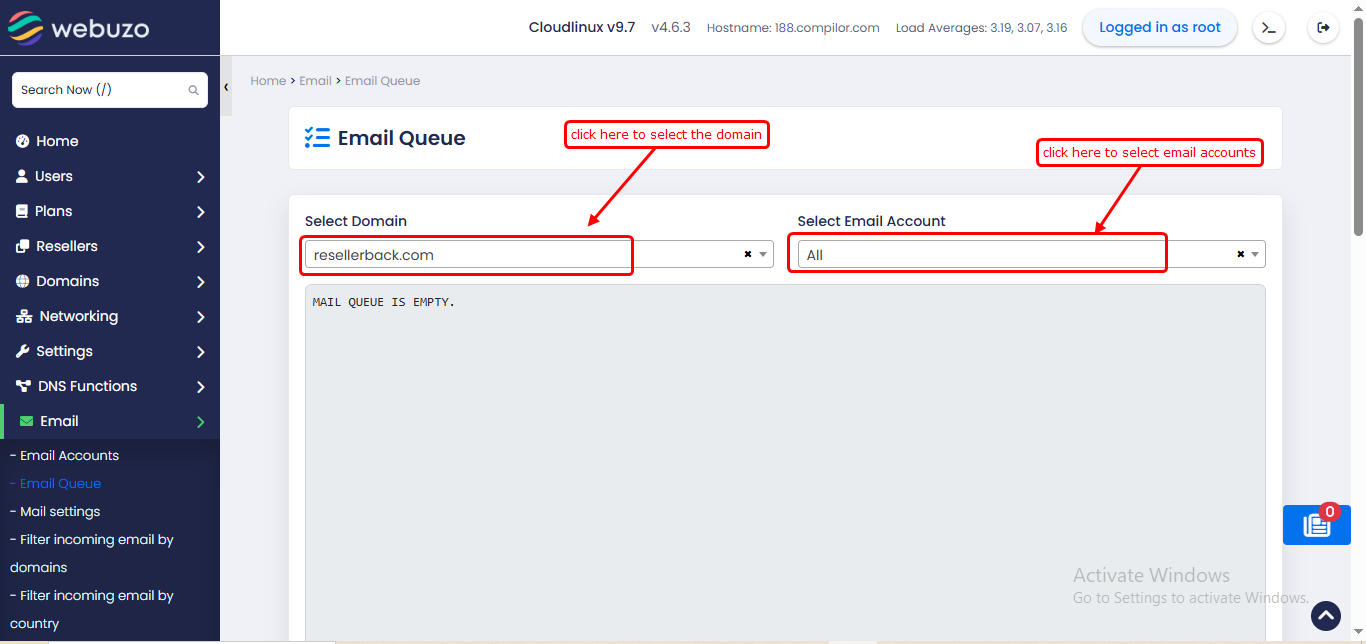
Task: Open the blue news notification widget
Action: coord(1316,525)
